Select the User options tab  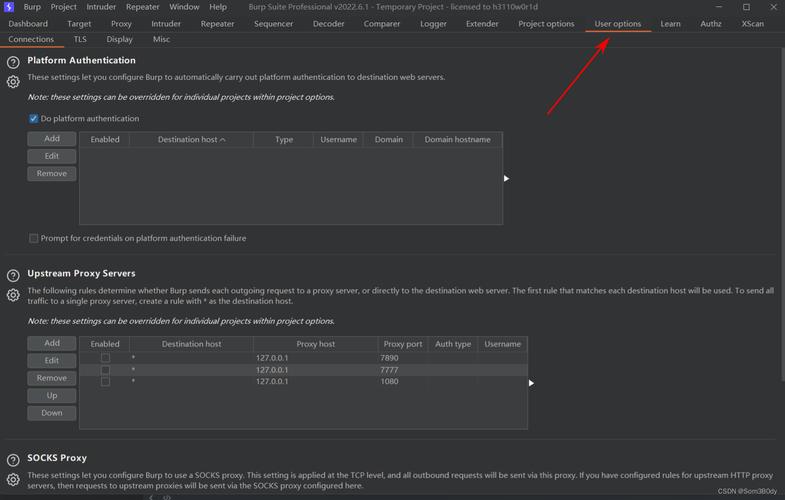pos(618,24)
